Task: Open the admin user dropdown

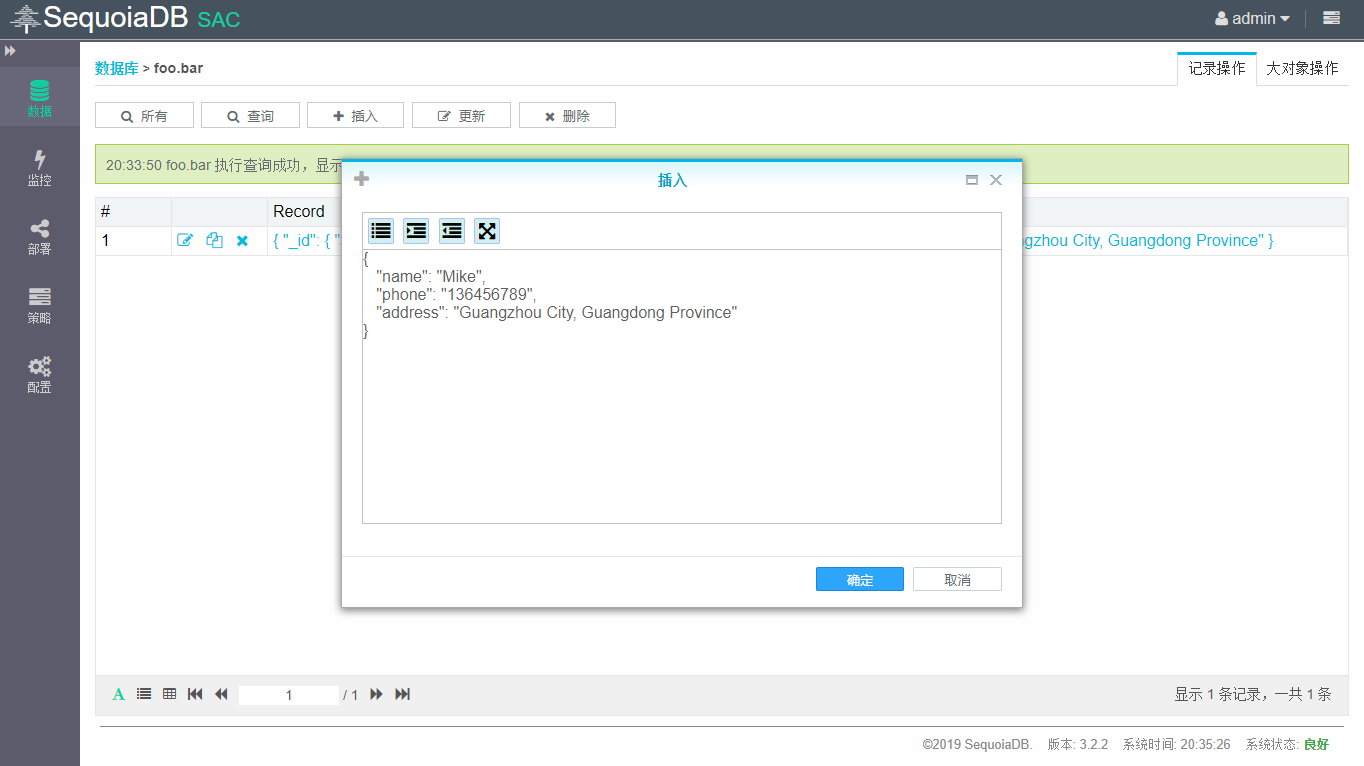Action: (x=1252, y=18)
